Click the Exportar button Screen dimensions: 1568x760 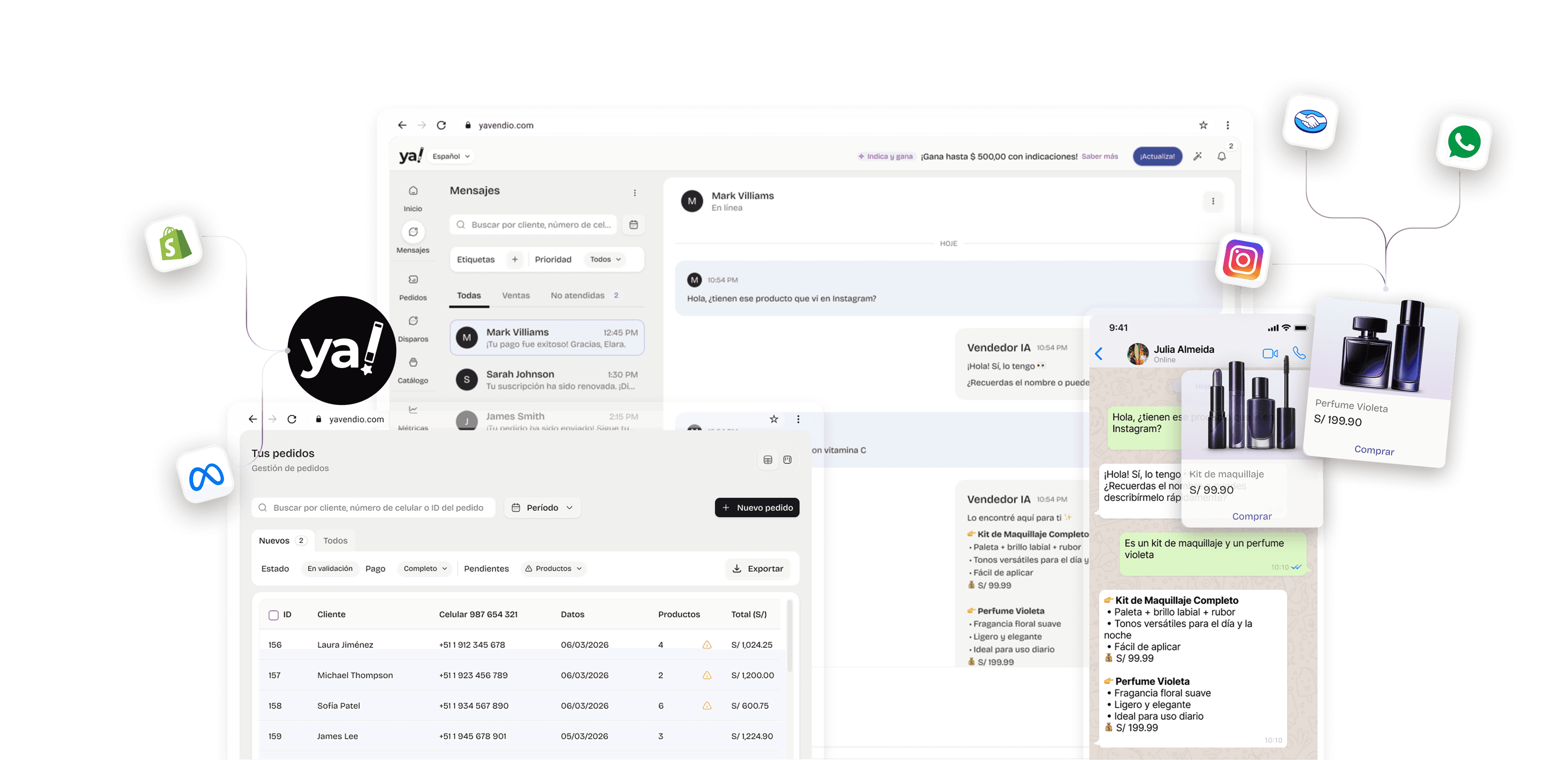click(x=757, y=568)
